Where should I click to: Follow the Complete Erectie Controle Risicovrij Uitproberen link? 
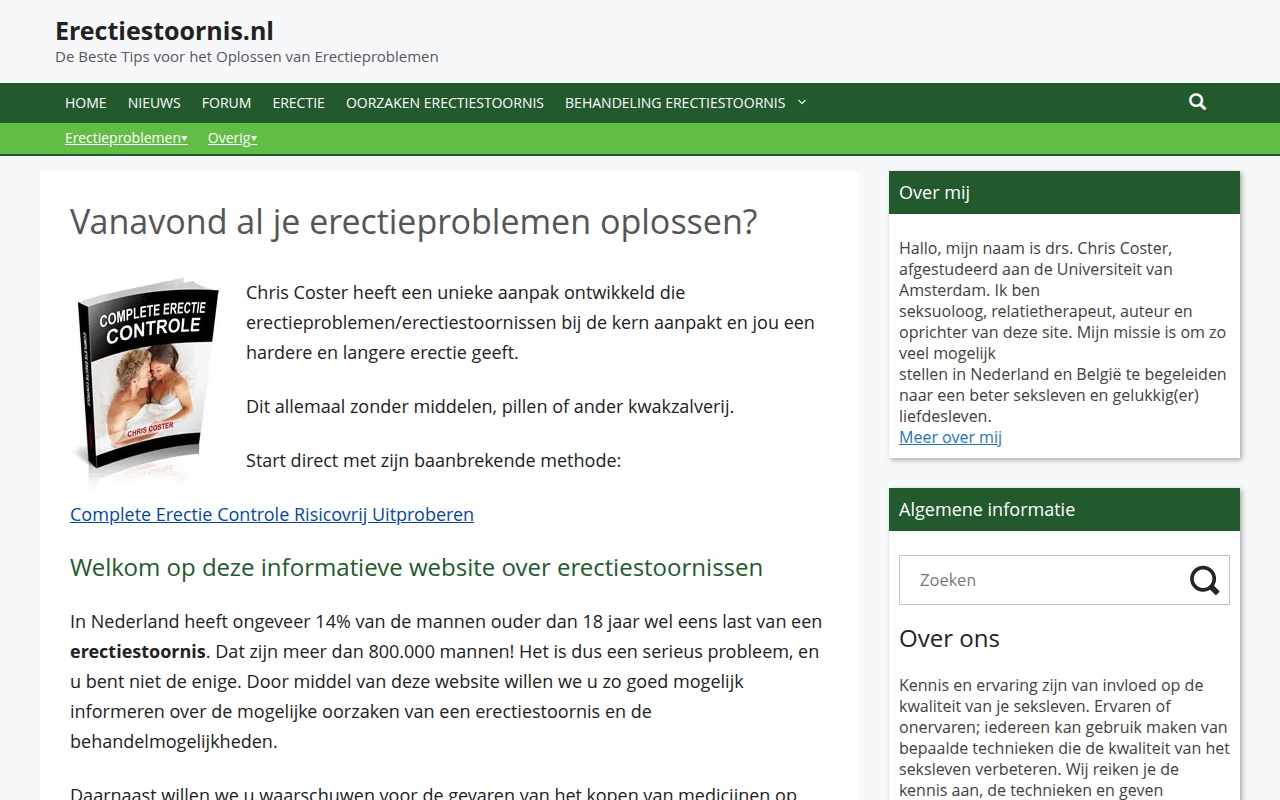[272, 514]
